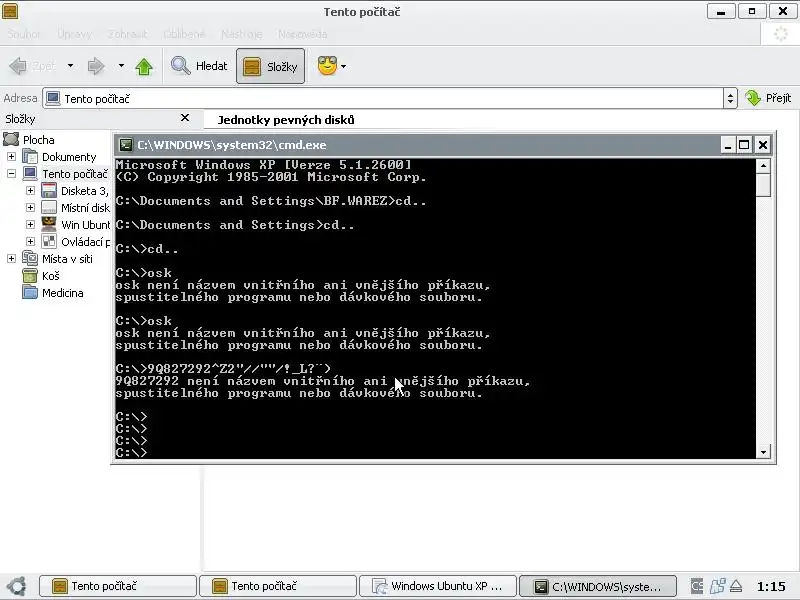Toggle the Složky folders pane button
This screenshot has height=600, width=800.
(270, 66)
